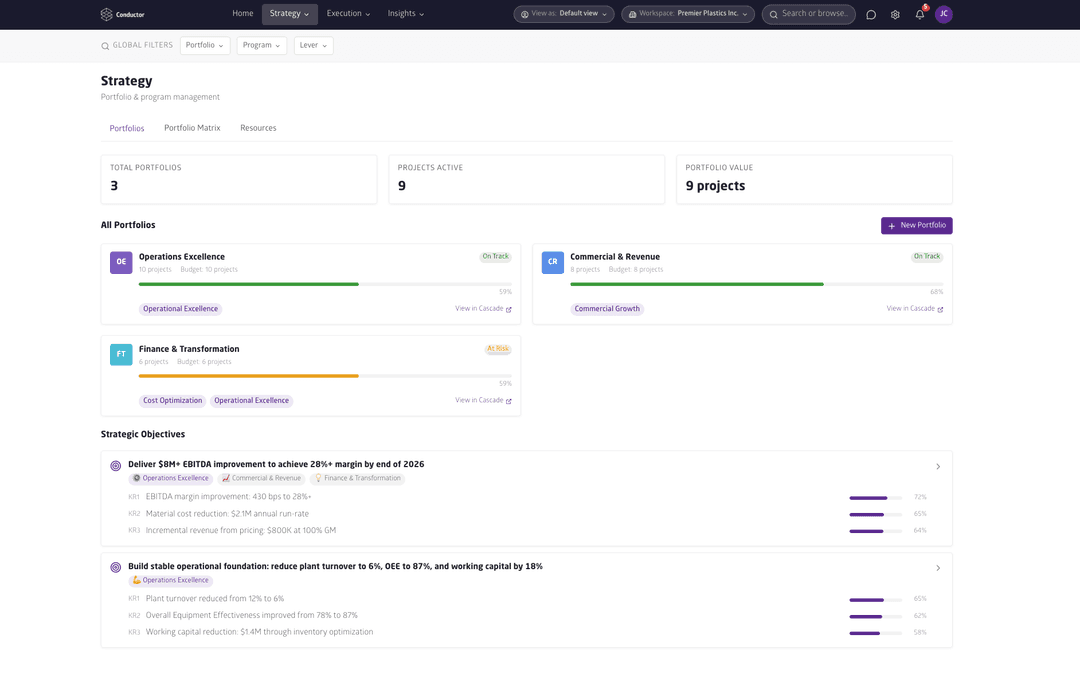
Task: Open the JC user avatar menu
Action: click(944, 14)
